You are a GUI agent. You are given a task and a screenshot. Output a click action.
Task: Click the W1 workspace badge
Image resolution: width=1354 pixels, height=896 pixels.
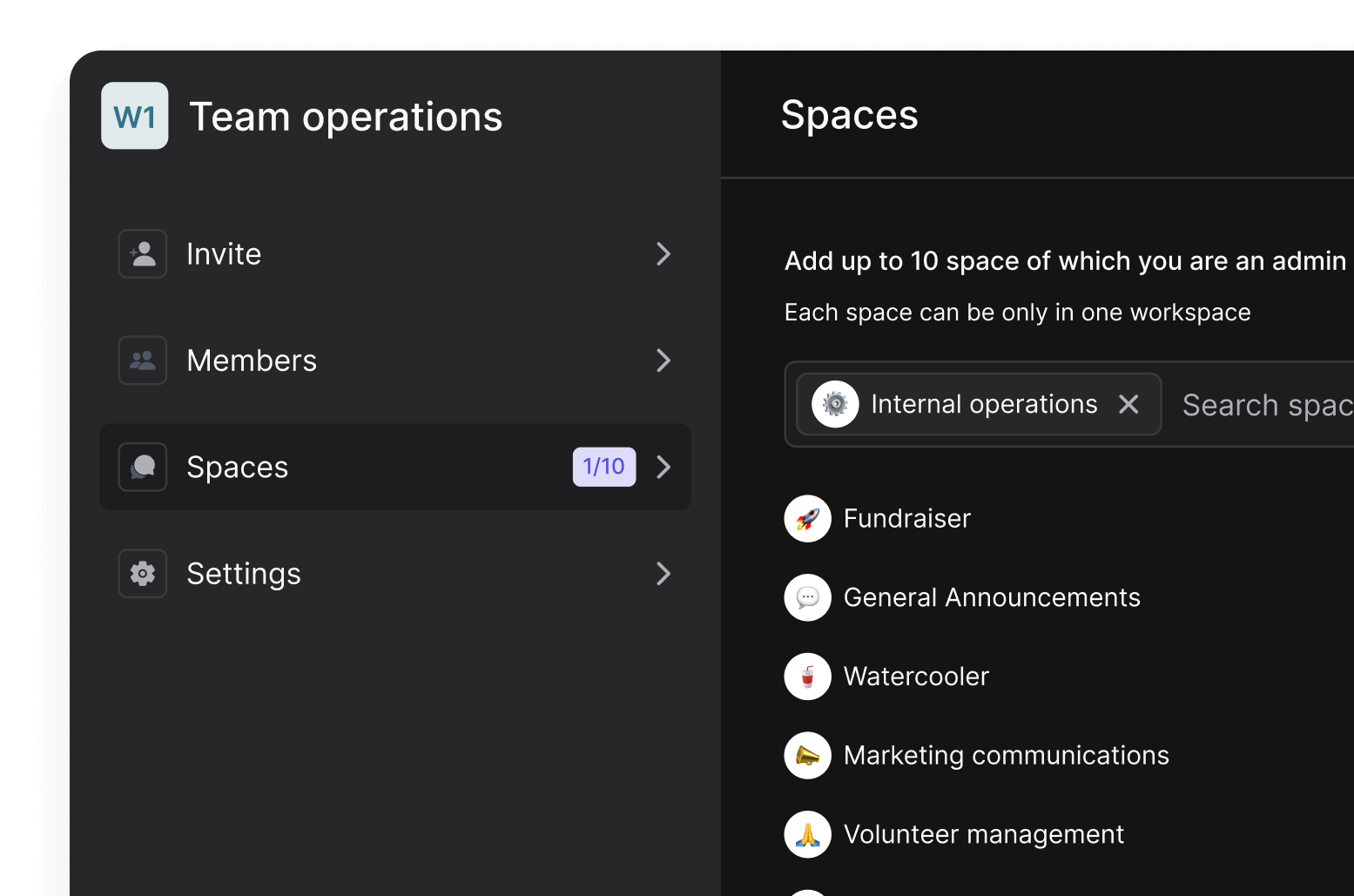(135, 116)
